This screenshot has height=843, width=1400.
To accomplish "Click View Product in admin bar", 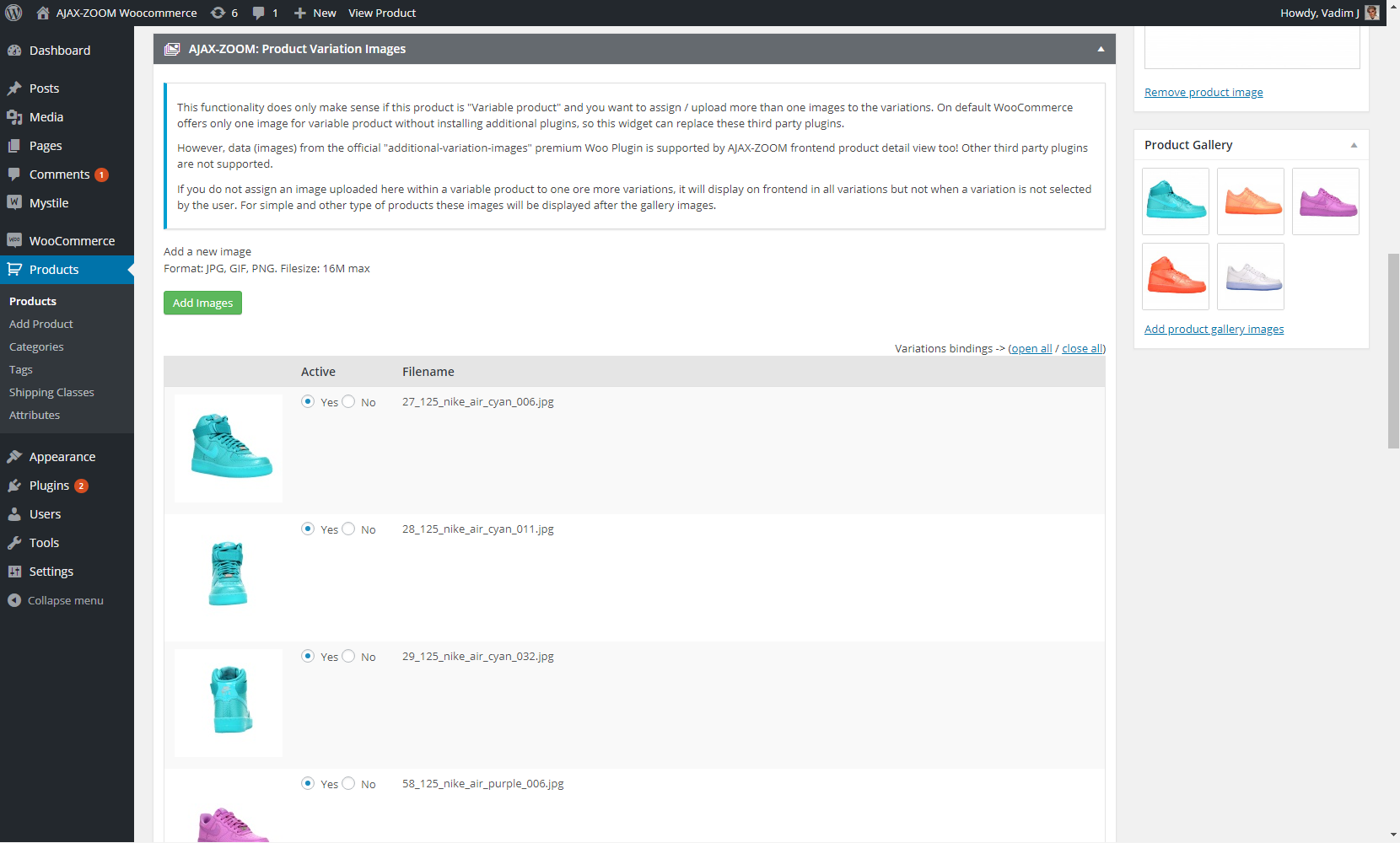I will click(382, 13).
